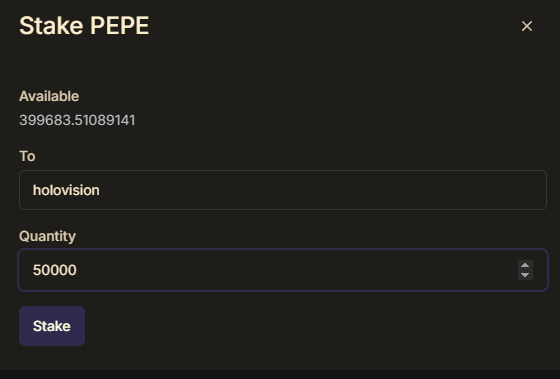This screenshot has width=560, height=379.
Task: Place cursor on the 50000 value
Action: (55, 270)
